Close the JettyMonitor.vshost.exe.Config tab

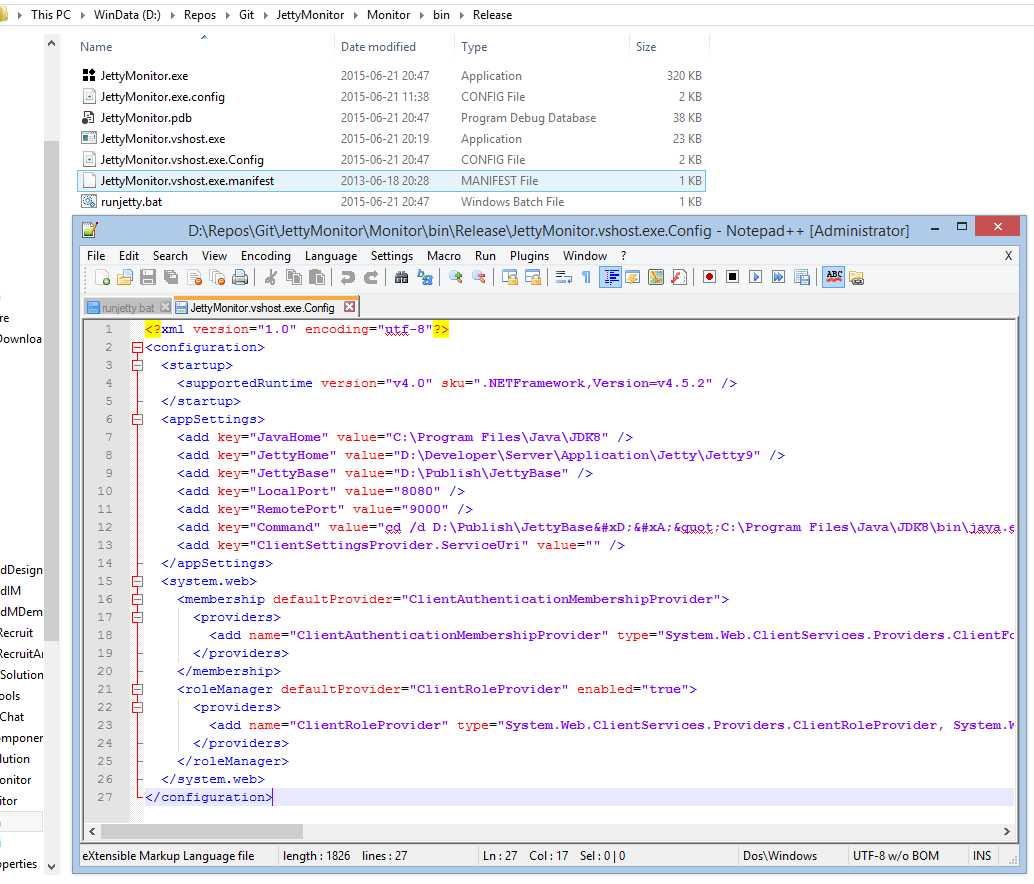[350, 307]
